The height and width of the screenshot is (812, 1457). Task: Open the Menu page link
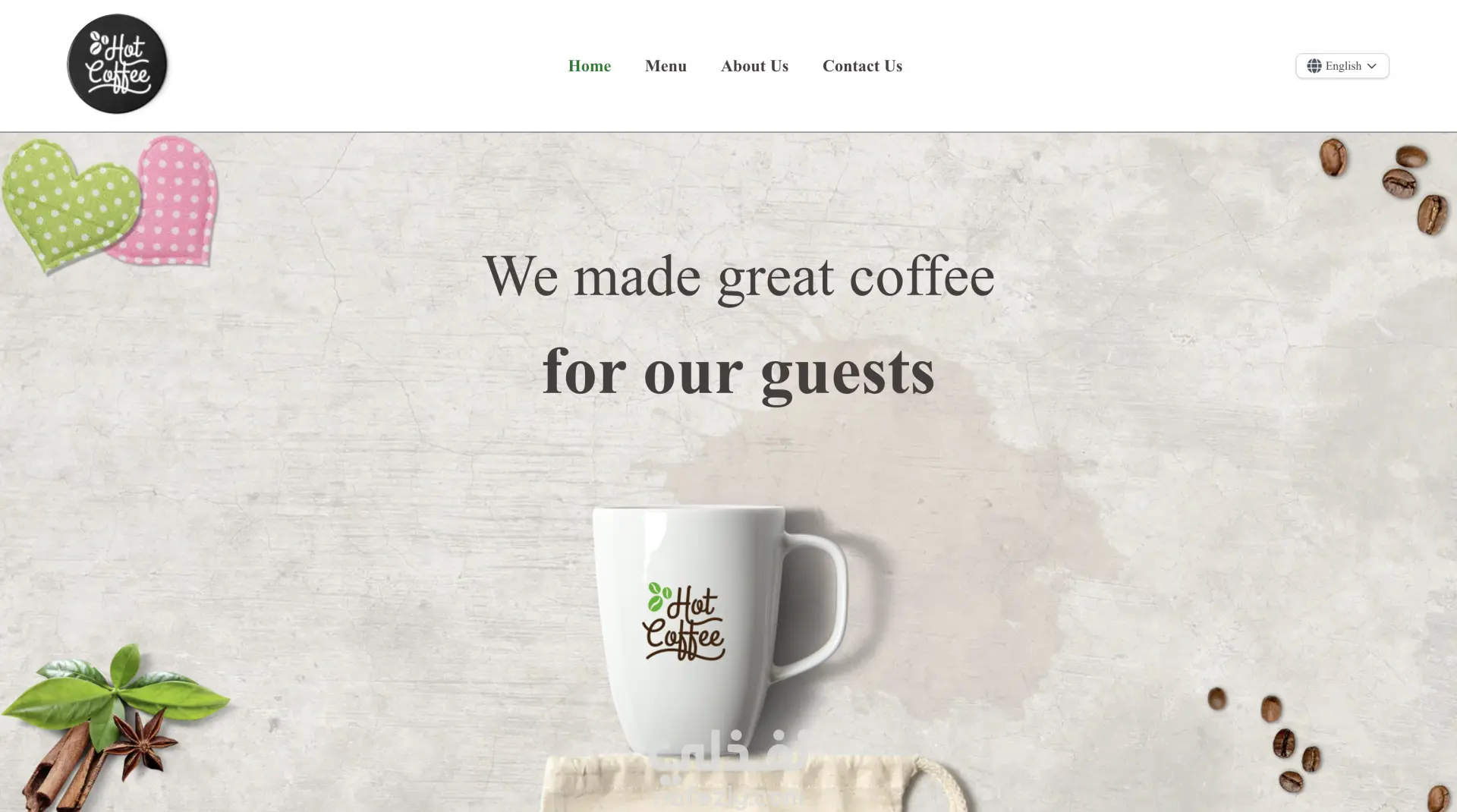coord(666,66)
